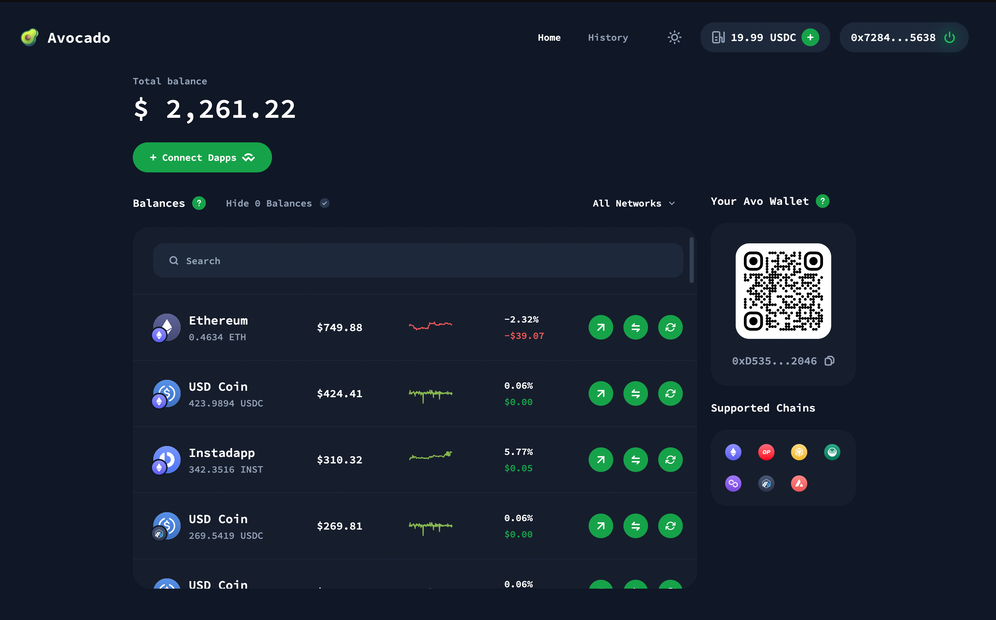This screenshot has width=996, height=620.
Task: Disconnect wallet using the power icon
Action: coord(949,37)
